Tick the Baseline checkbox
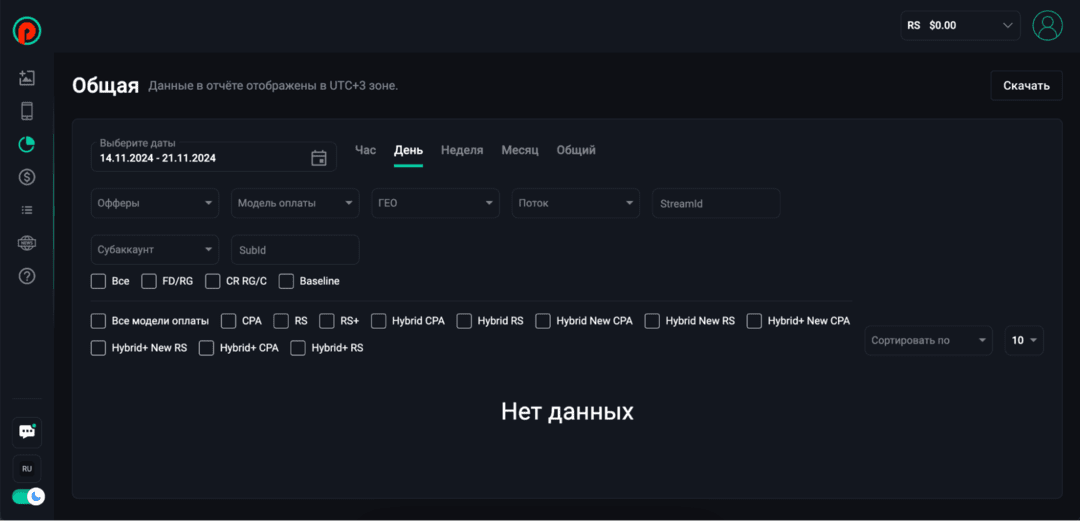This screenshot has width=1080, height=521. click(x=287, y=281)
